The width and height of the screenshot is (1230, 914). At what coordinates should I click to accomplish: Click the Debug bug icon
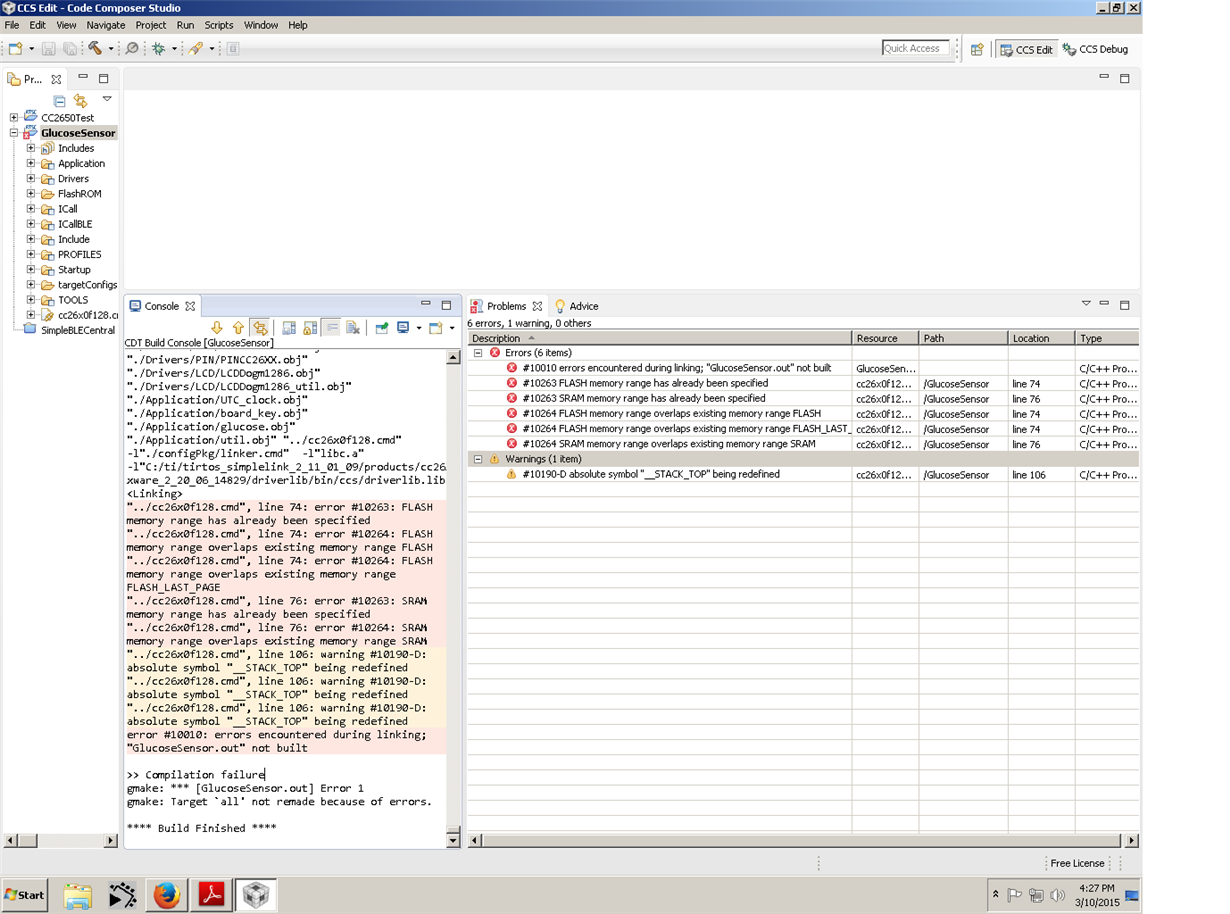click(158, 48)
